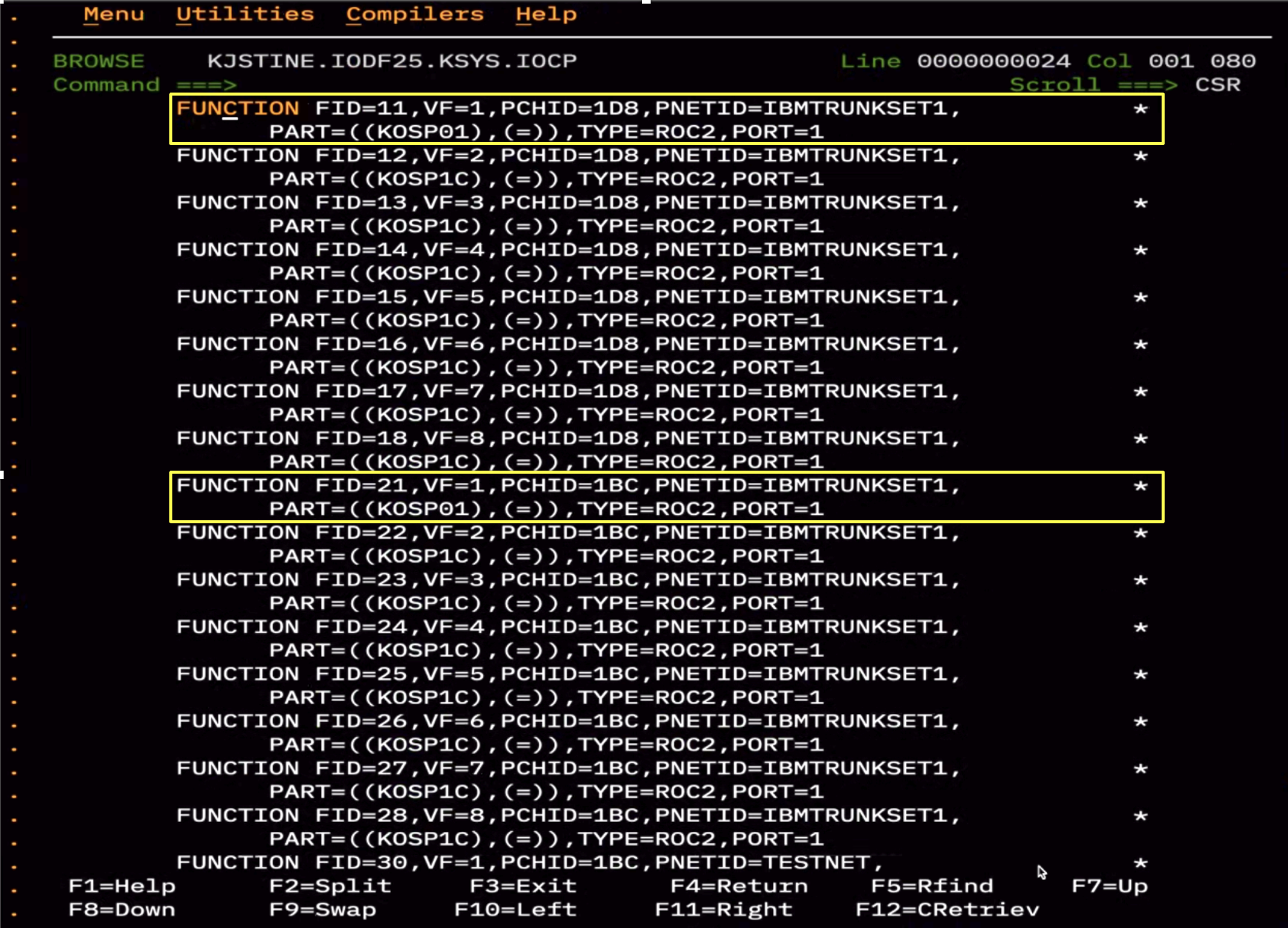1288x928 pixels.
Task: Click the FUNCTION FID=24 line
Action: click(x=568, y=627)
